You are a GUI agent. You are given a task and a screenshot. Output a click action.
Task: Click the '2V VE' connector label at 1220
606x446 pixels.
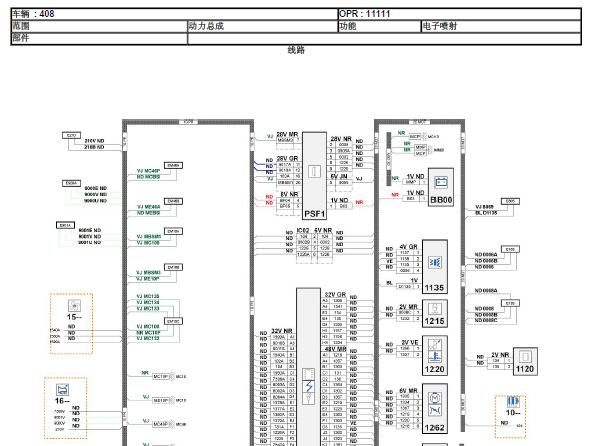click(x=410, y=342)
